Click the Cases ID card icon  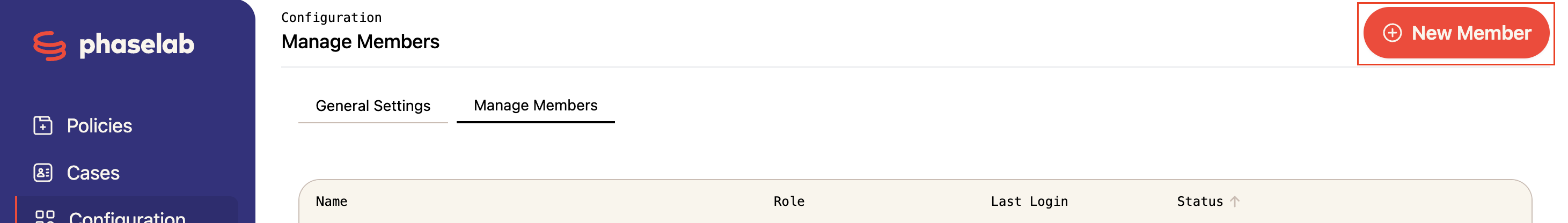coord(42,173)
